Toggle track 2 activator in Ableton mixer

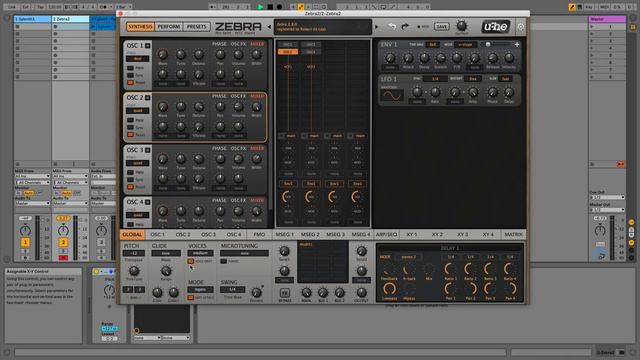tap(63, 242)
